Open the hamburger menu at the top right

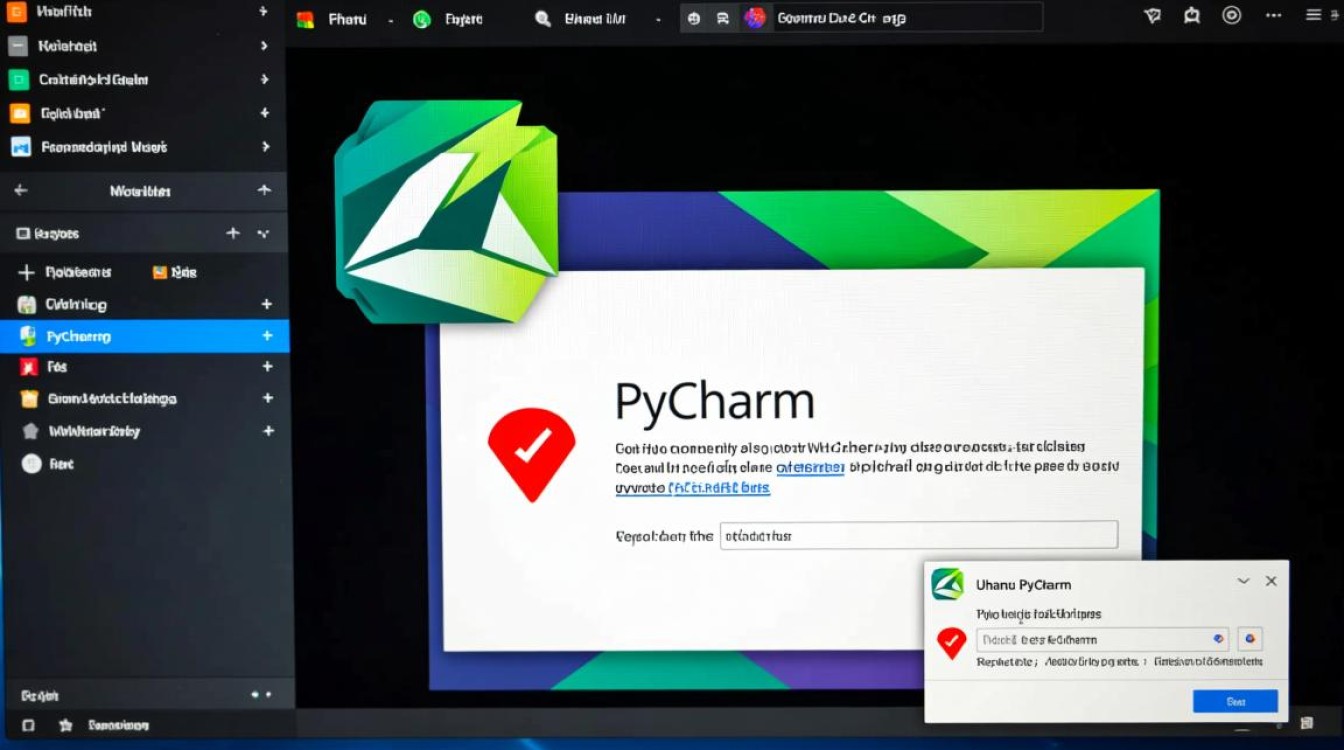pyautogui.click(x=1314, y=15)
